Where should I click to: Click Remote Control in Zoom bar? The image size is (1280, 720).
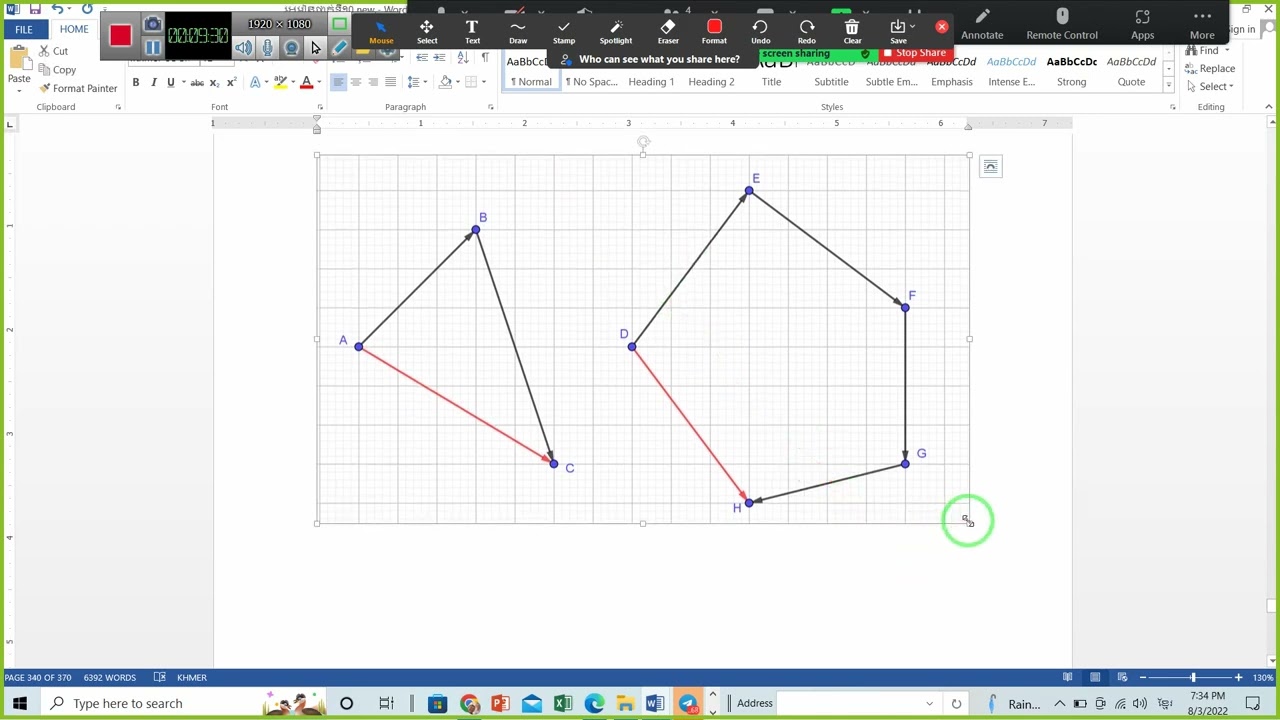(x=1062, y=26)
